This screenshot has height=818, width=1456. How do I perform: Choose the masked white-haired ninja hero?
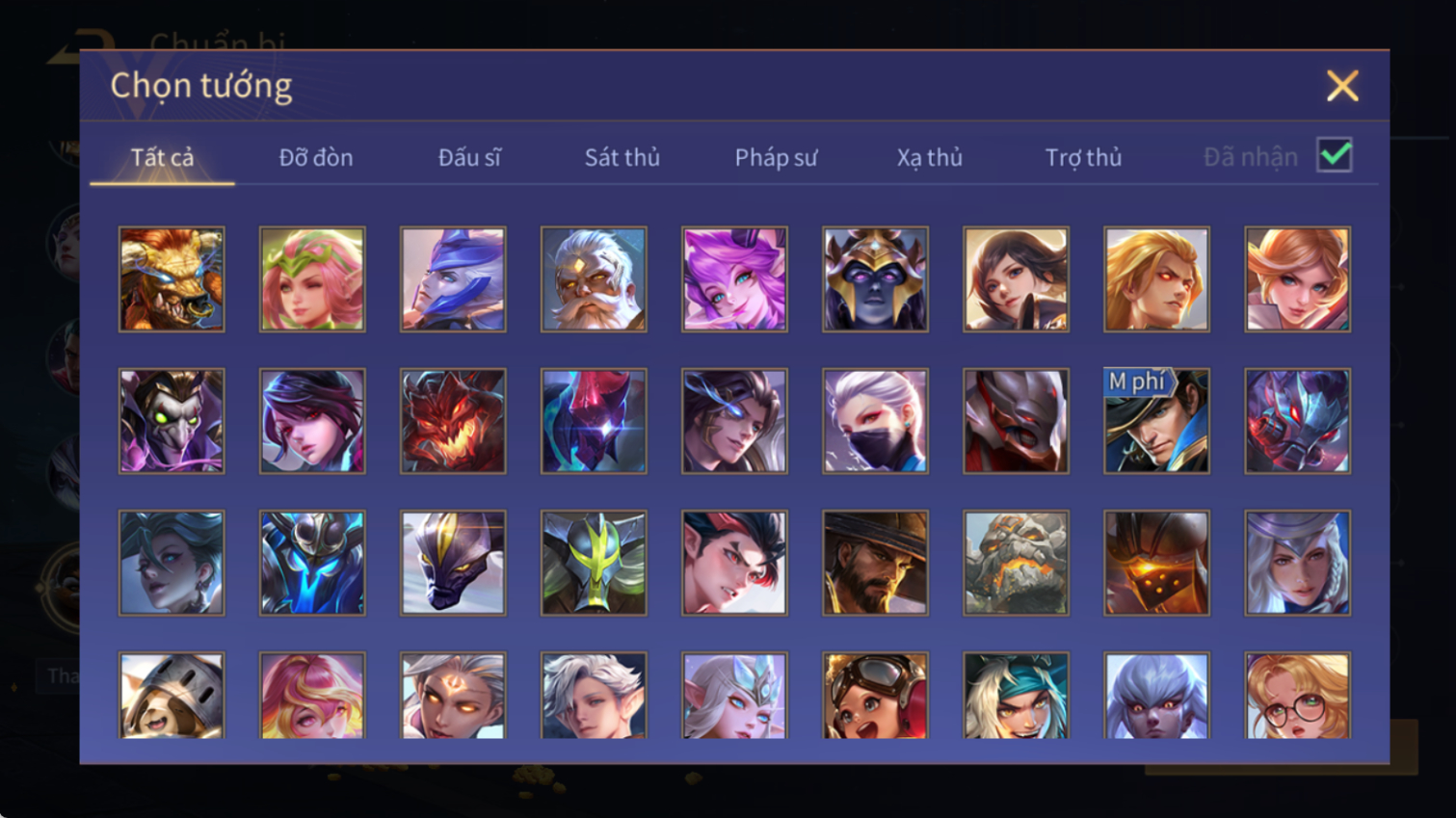pyautogui.click(x=875, y=421)
